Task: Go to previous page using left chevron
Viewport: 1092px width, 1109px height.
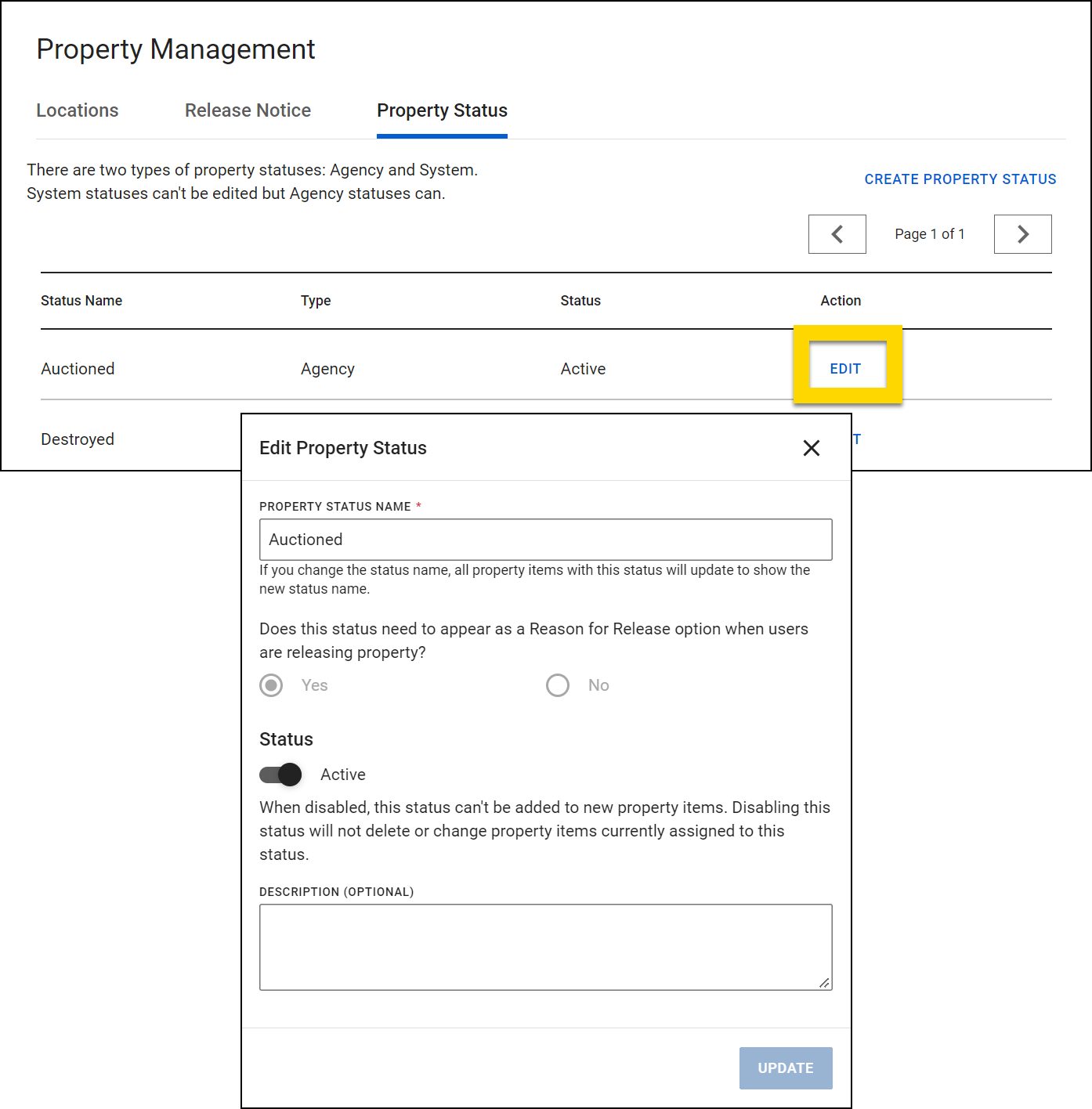Action: tap(837, 233)
